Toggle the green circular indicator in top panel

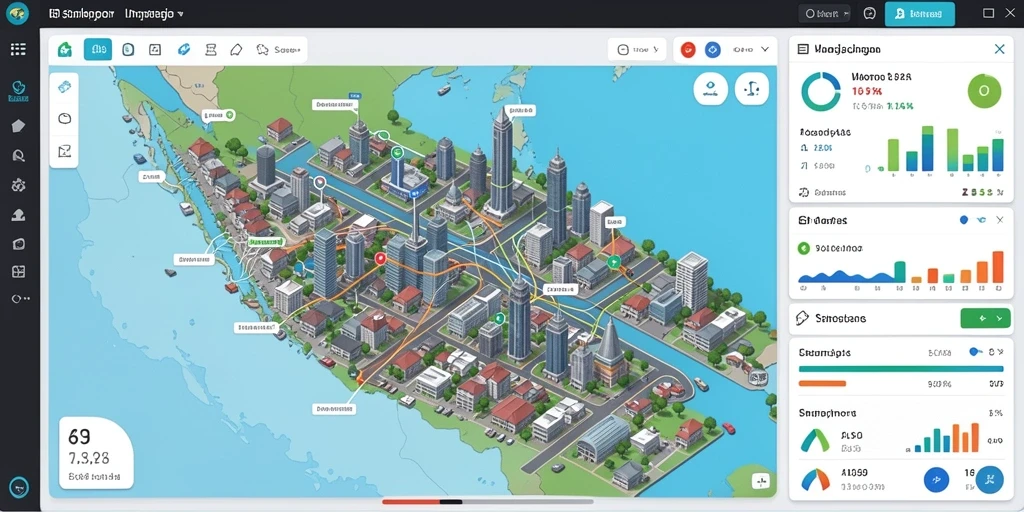(984, 91)
